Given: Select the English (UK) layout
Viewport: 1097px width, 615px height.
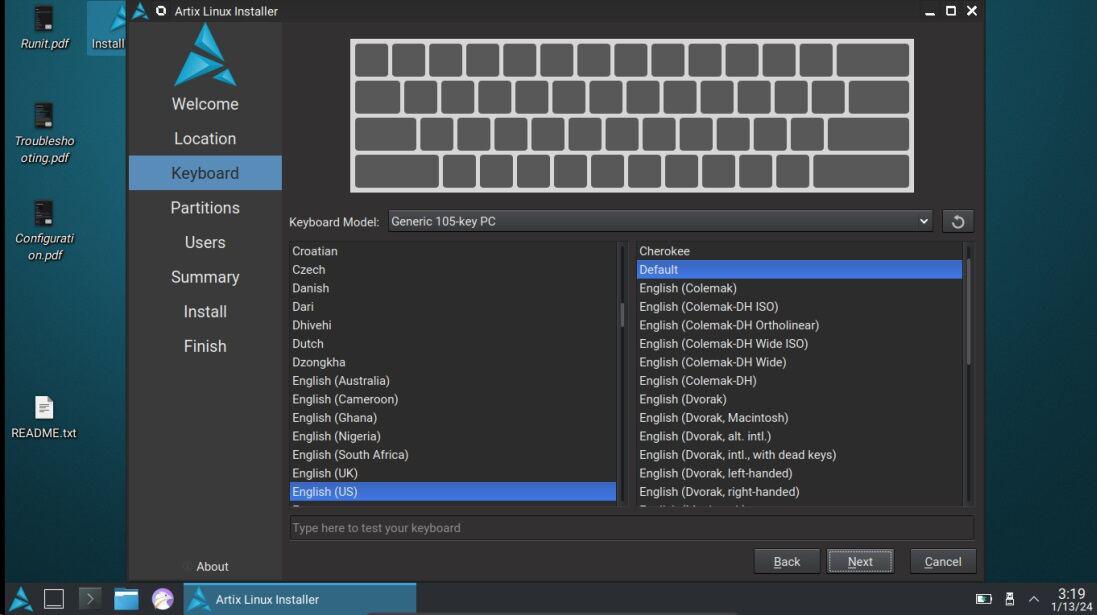Looking at the screenshot, I should tap(453, 474).
